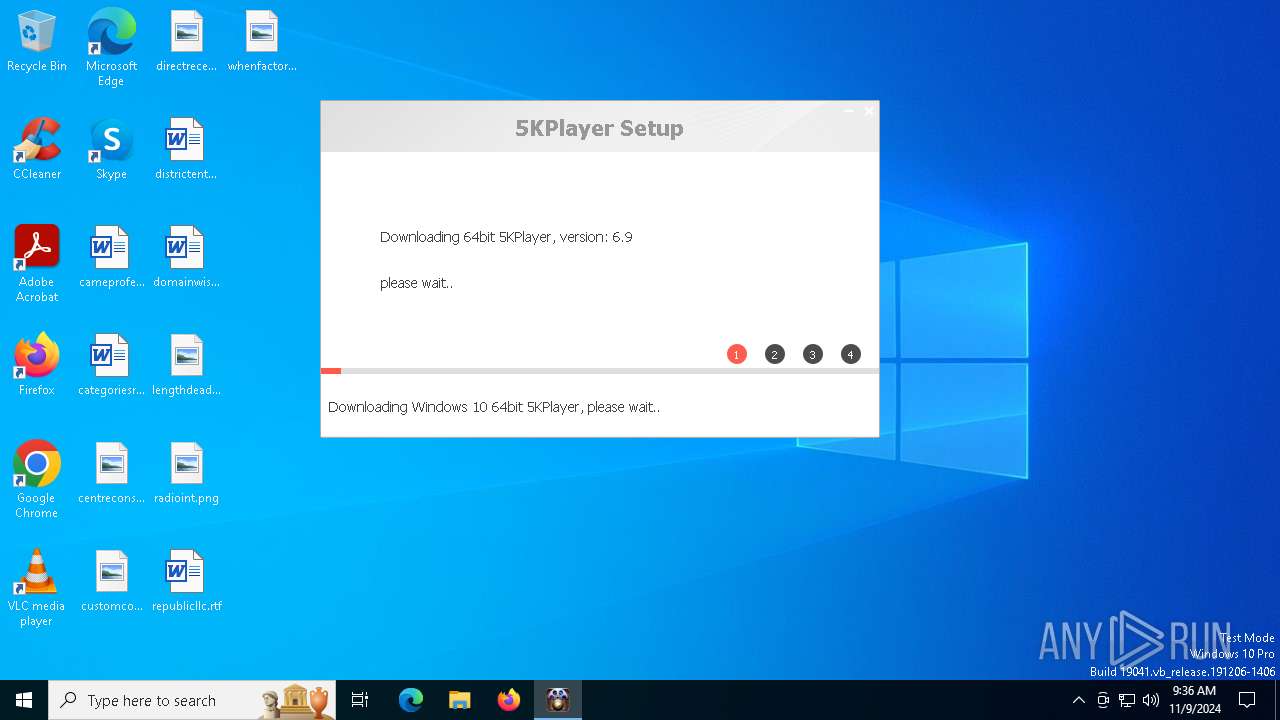Screen dimensions: 1280x720
Task: Select the republicllc.rtf document
Action: [x=186, y=582]
